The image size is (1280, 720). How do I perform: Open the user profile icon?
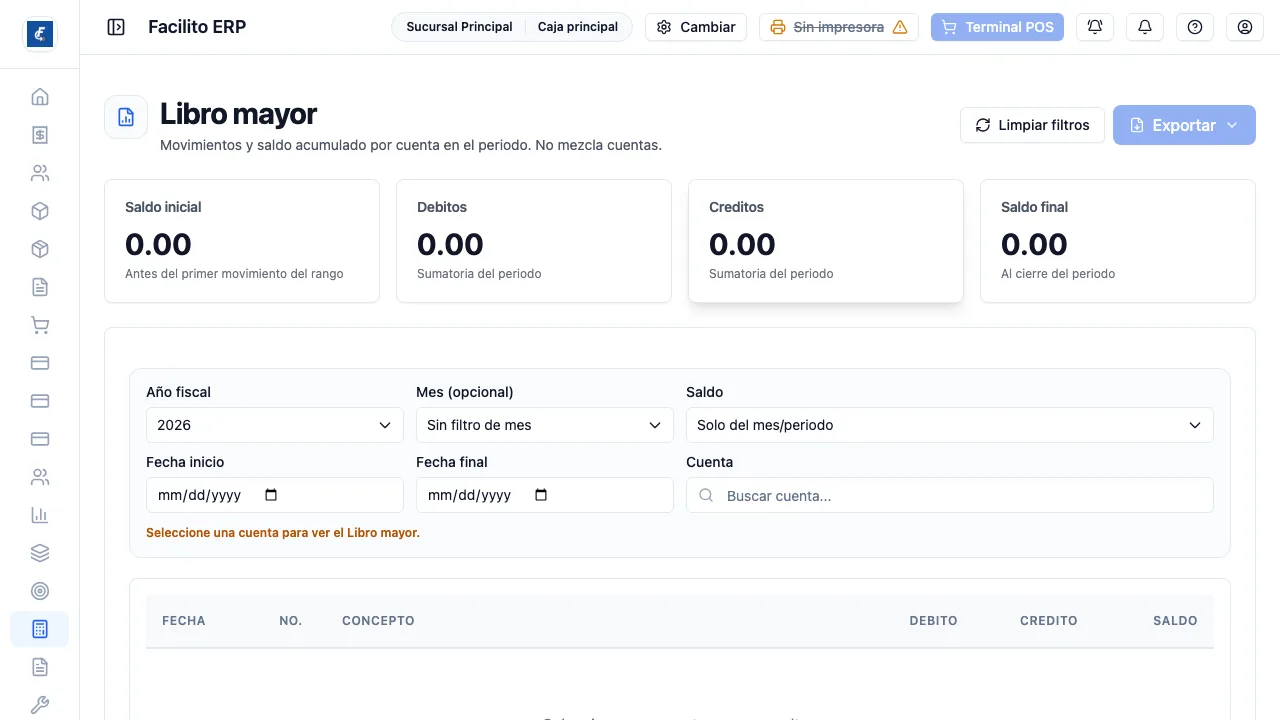click(x=1245, y=27)
